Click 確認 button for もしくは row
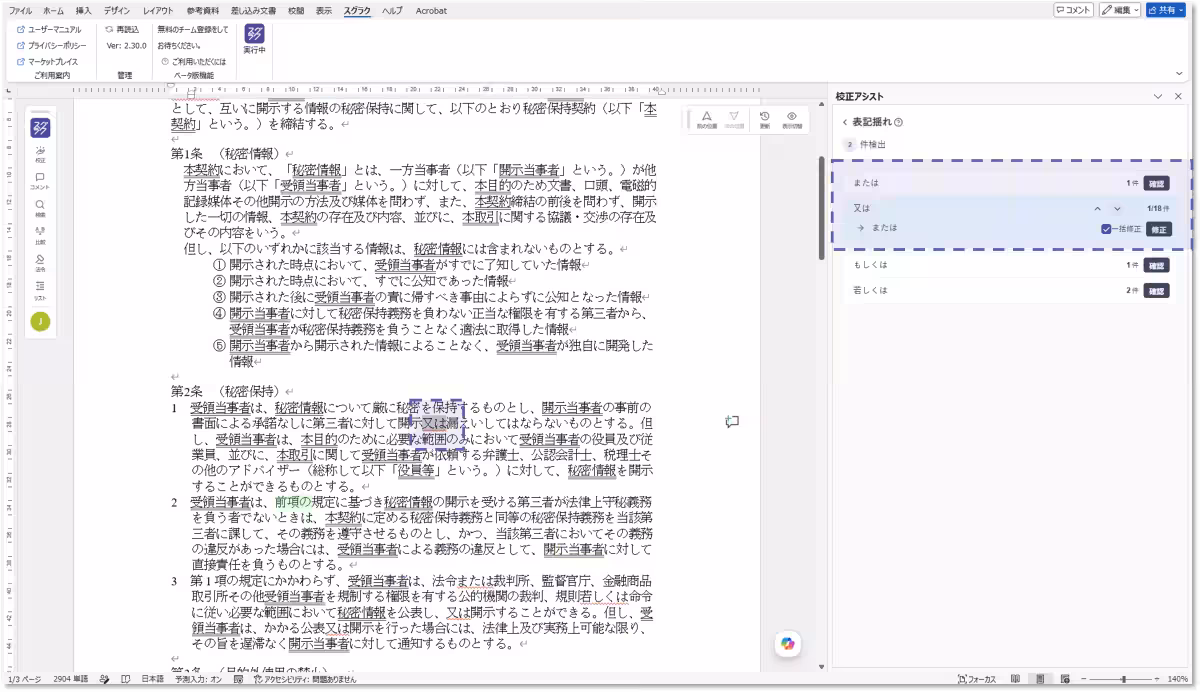1200x692 pixels. (1156, 265)
